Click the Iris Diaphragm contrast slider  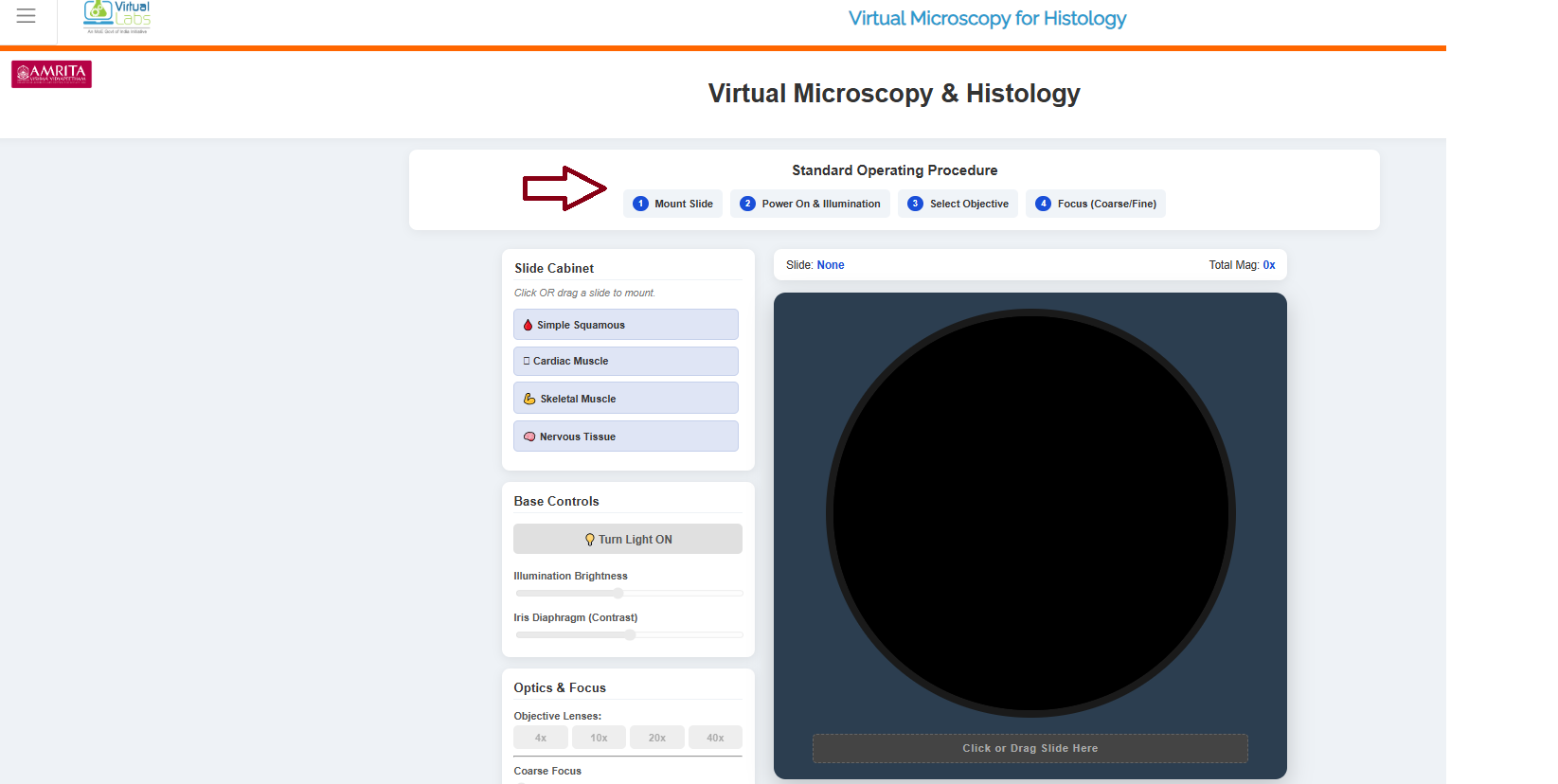pos(630,635)
